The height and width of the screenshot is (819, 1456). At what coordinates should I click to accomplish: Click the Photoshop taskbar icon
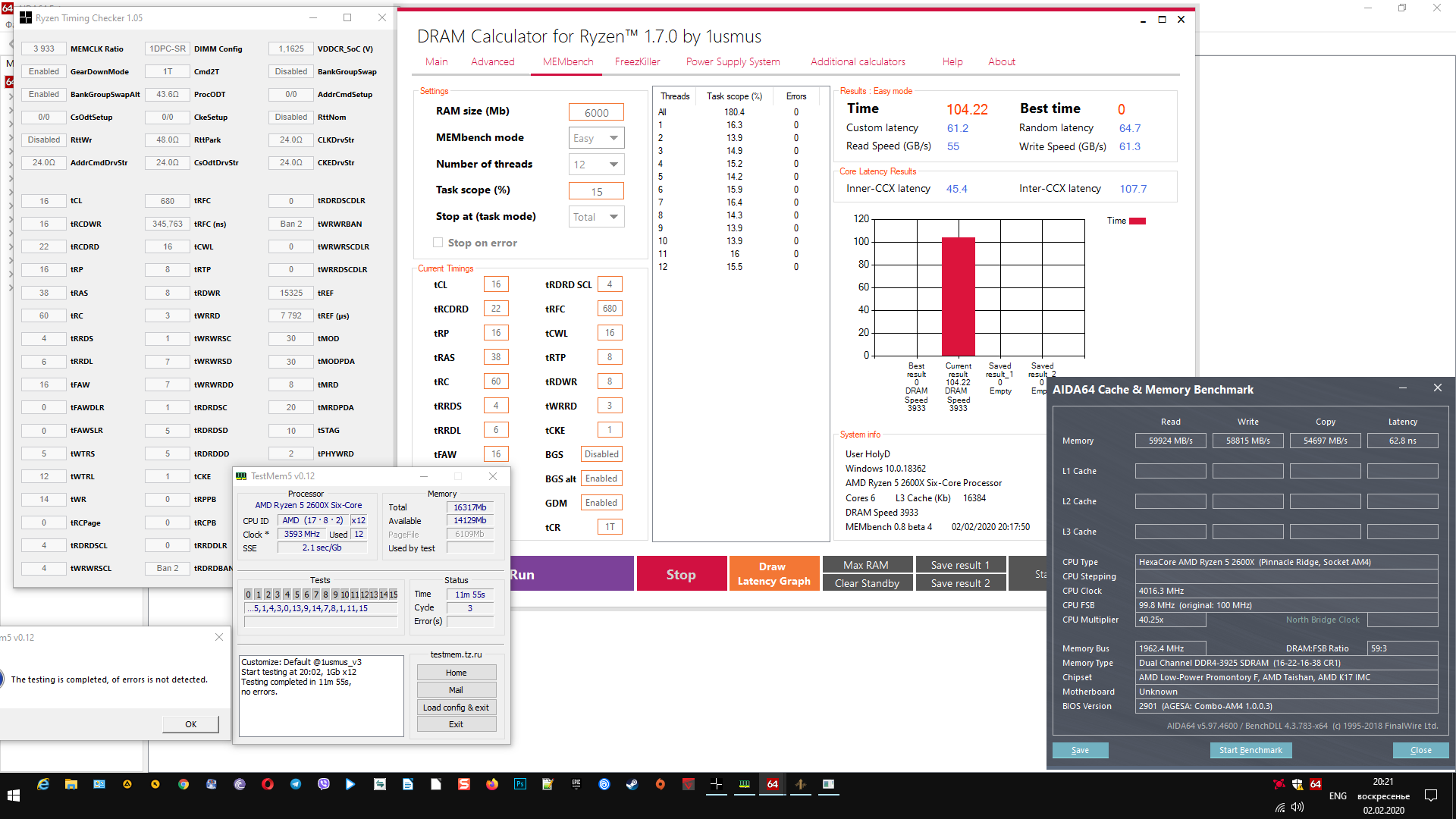(520, 784)
